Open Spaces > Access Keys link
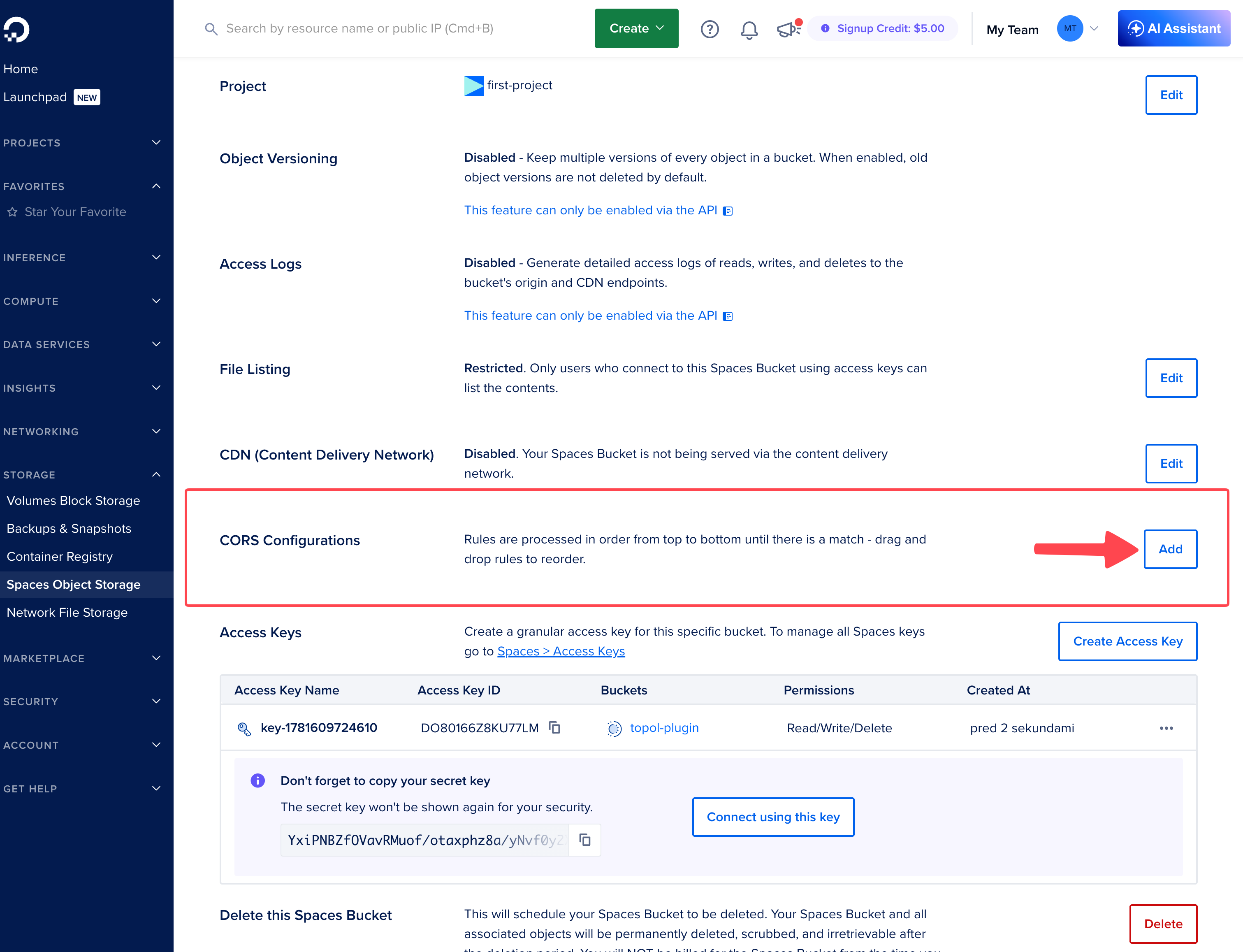Viewport: 1243px width, 952px height. 561,651
